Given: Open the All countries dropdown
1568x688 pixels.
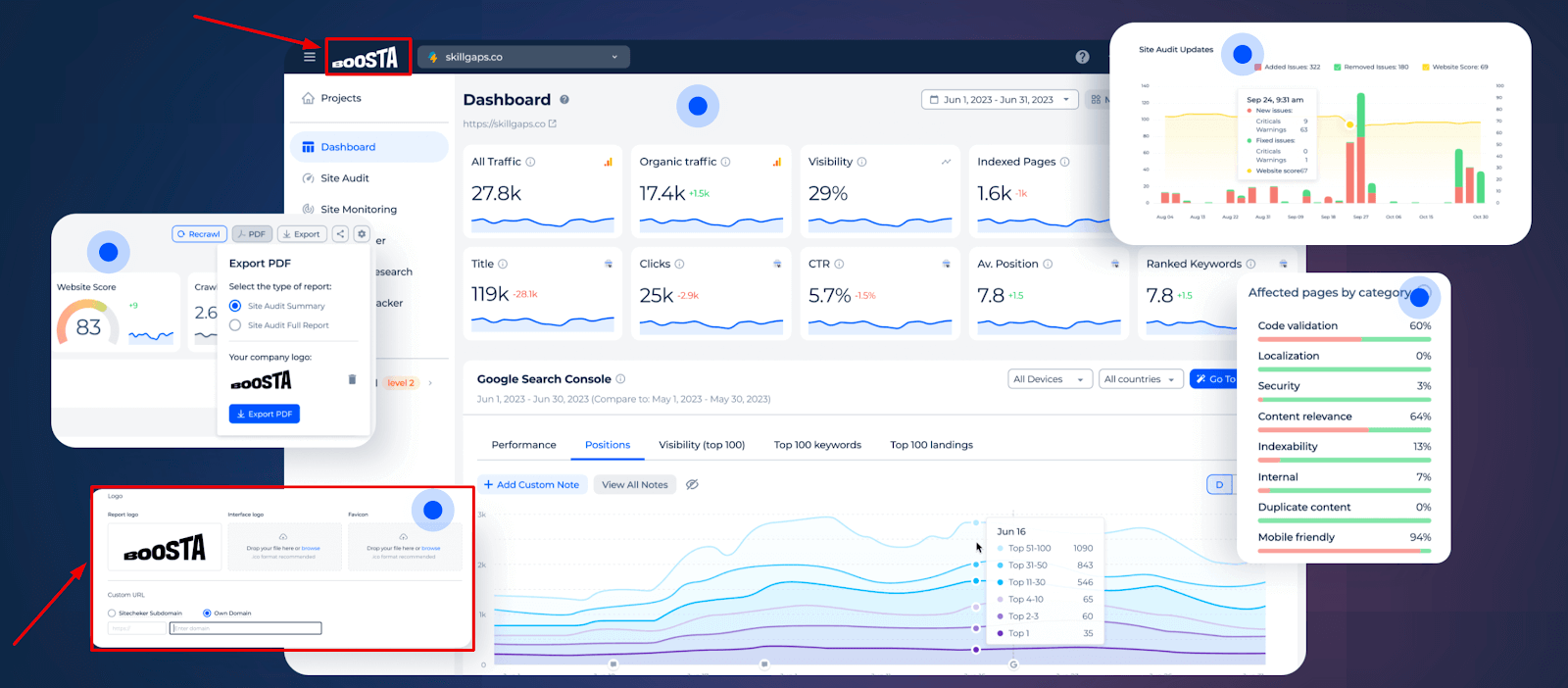Looking at the screenshot, I should tap(1140, 379).
